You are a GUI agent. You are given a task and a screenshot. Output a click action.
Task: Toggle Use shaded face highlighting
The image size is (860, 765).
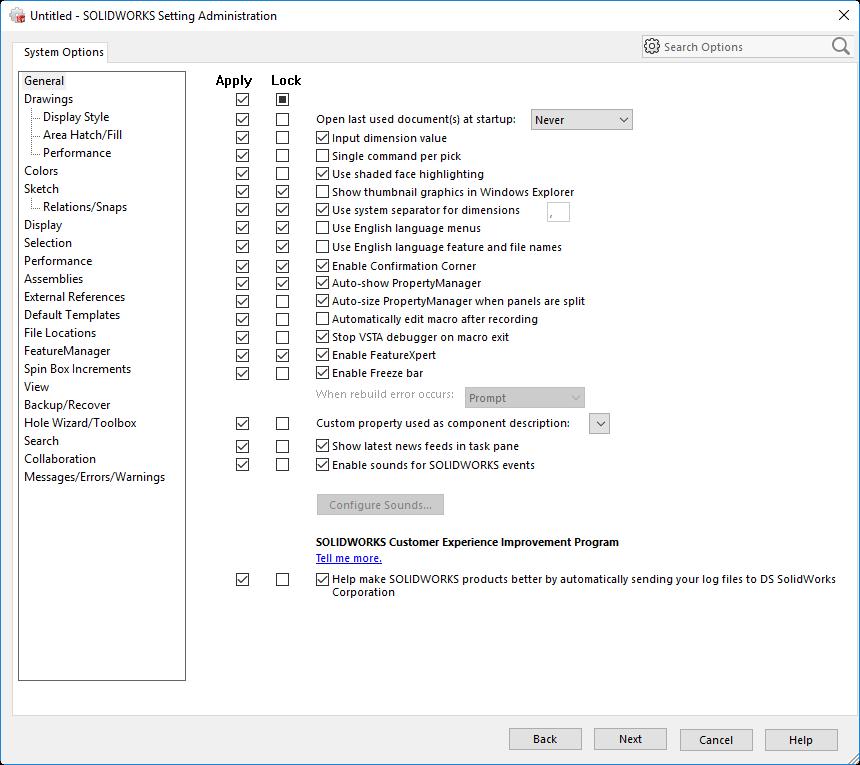pyautogui.click(x=322, y=174)
